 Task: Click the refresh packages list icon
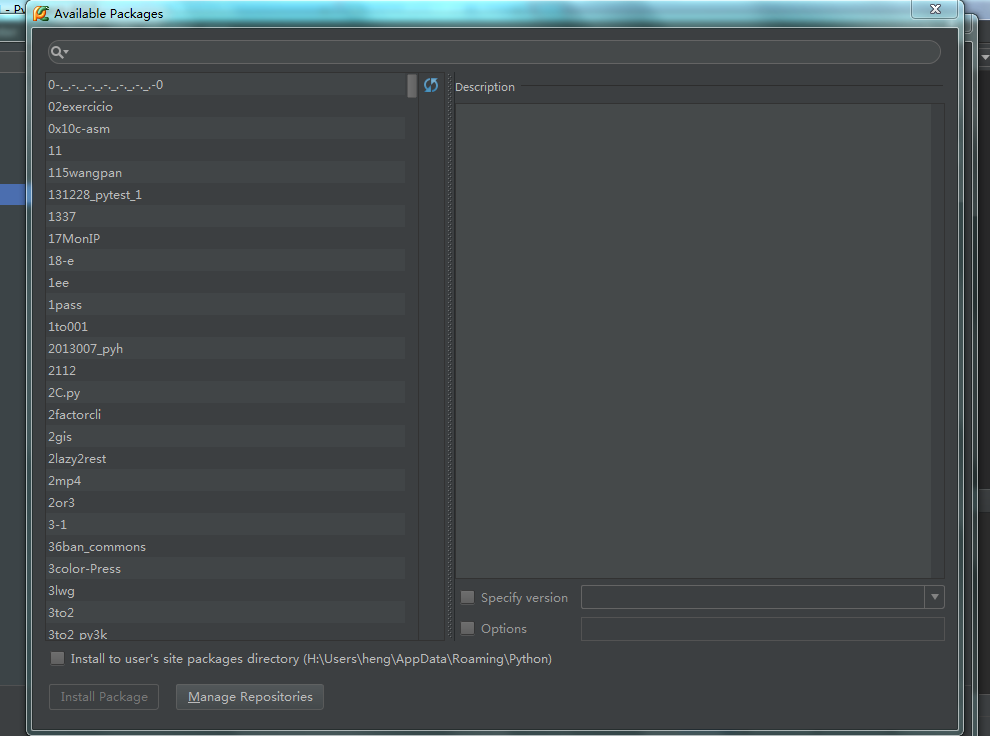tap(431, 85)
